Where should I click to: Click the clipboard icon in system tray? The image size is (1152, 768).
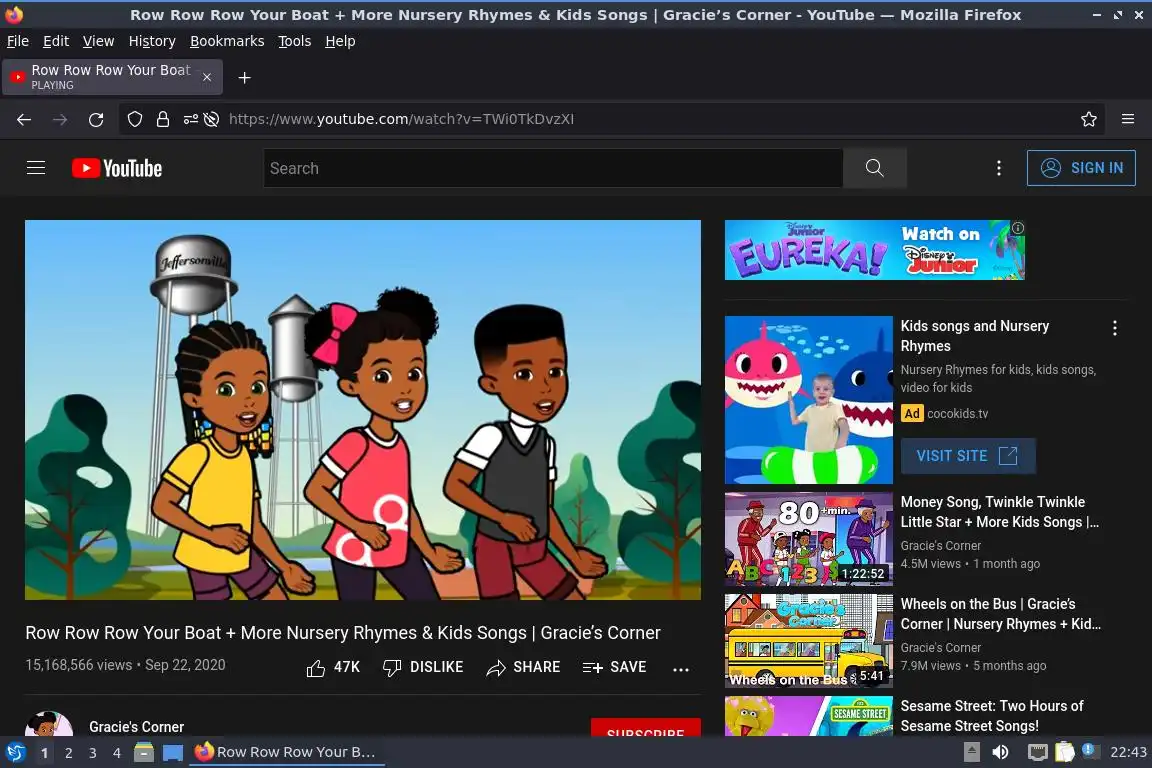pyautogui.click(x=1064, y=752)
